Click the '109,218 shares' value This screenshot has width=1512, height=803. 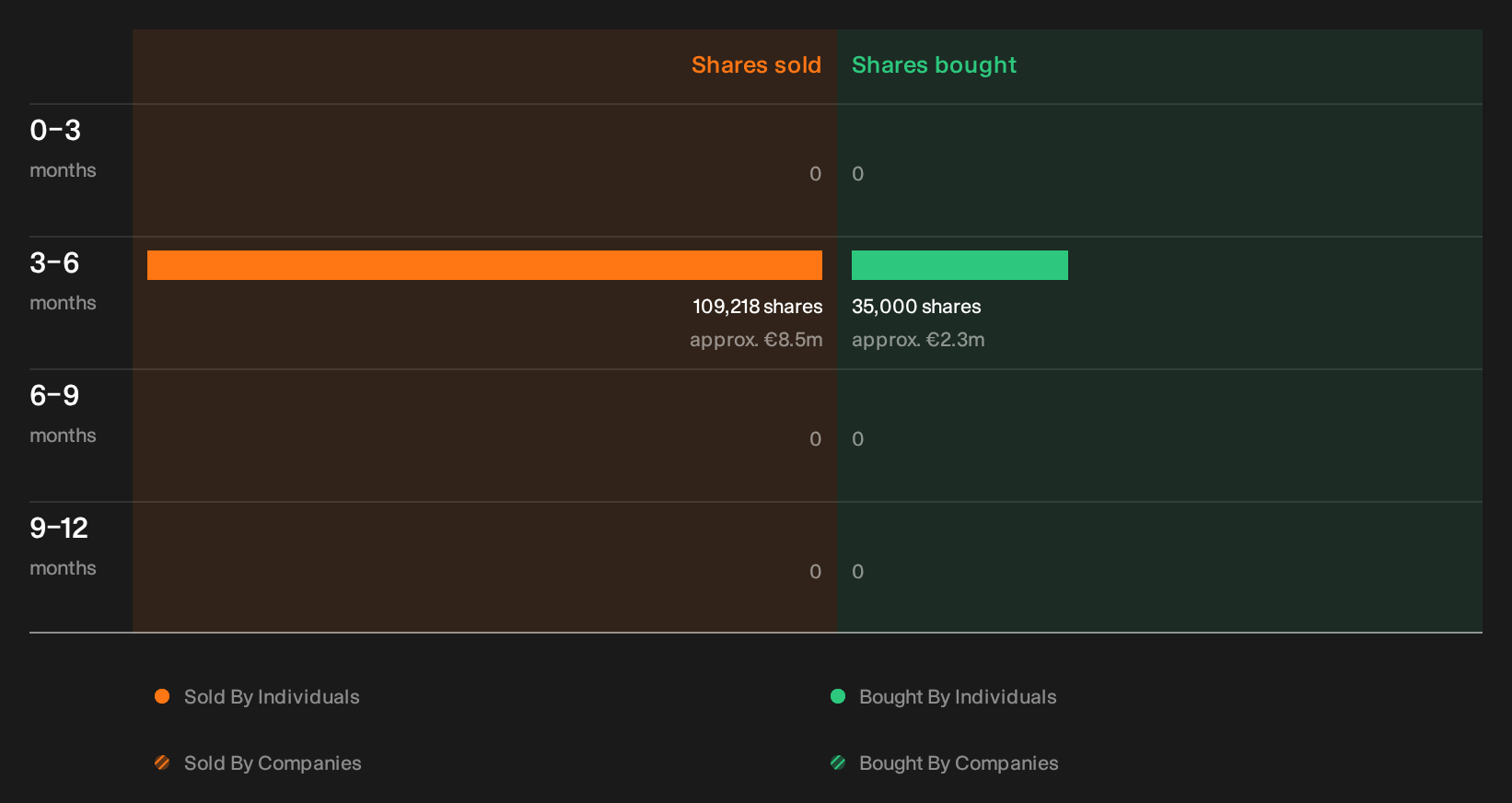point(758,307)
